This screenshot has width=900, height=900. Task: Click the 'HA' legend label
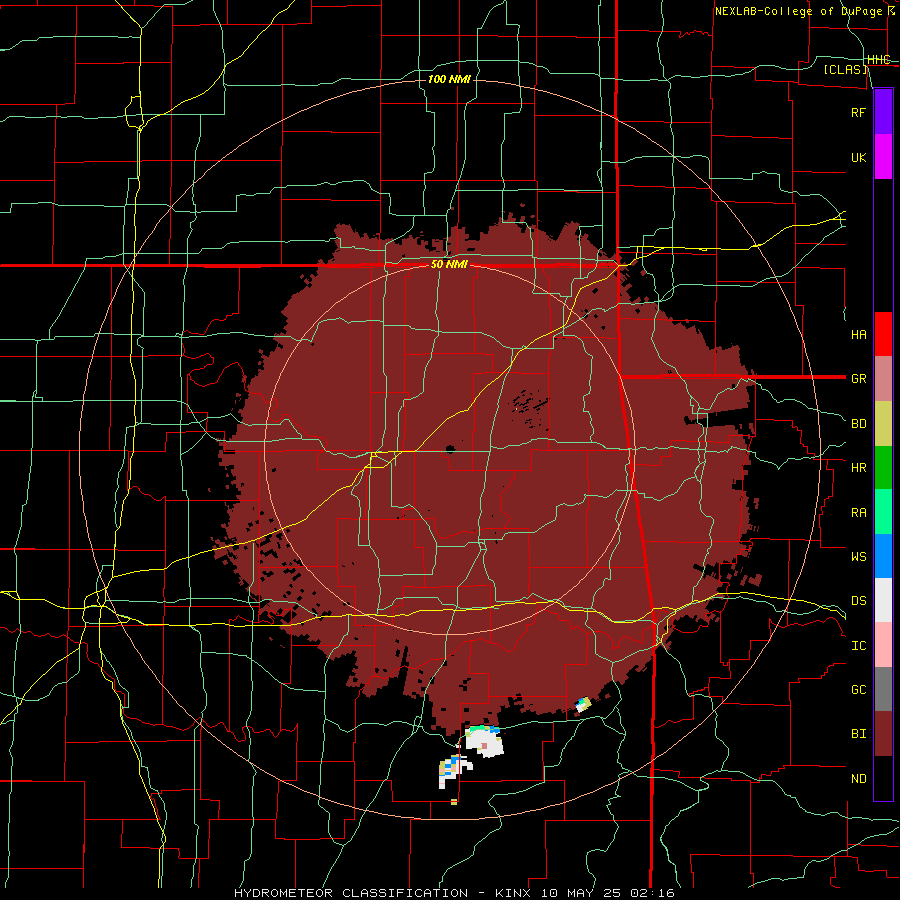click(x=859, y=334)
